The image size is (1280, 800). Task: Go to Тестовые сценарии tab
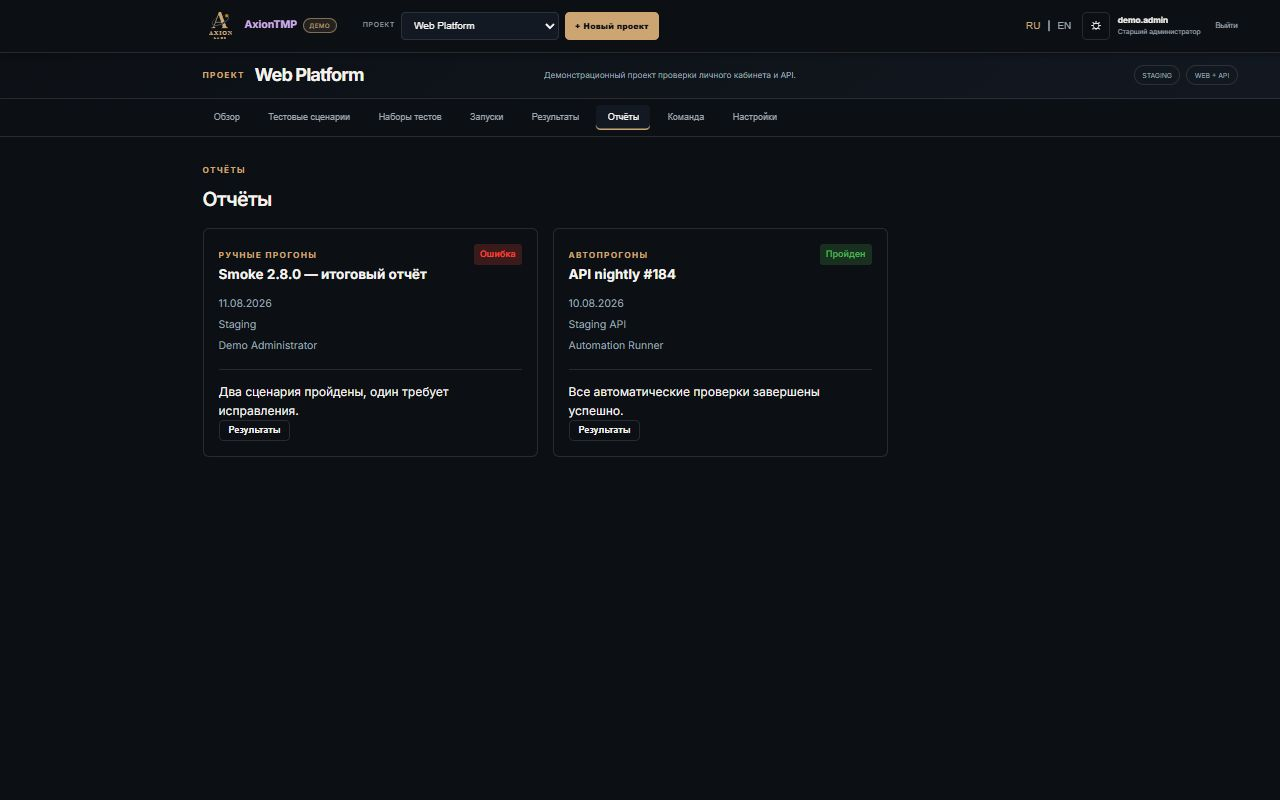coord(309,117)
